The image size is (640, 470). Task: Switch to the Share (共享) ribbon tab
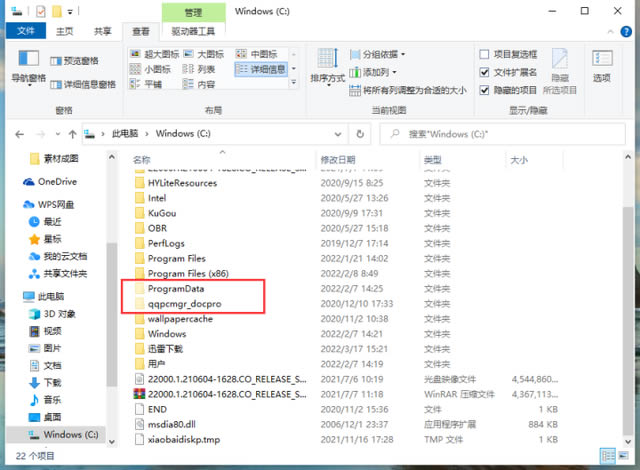click(102, 31)
